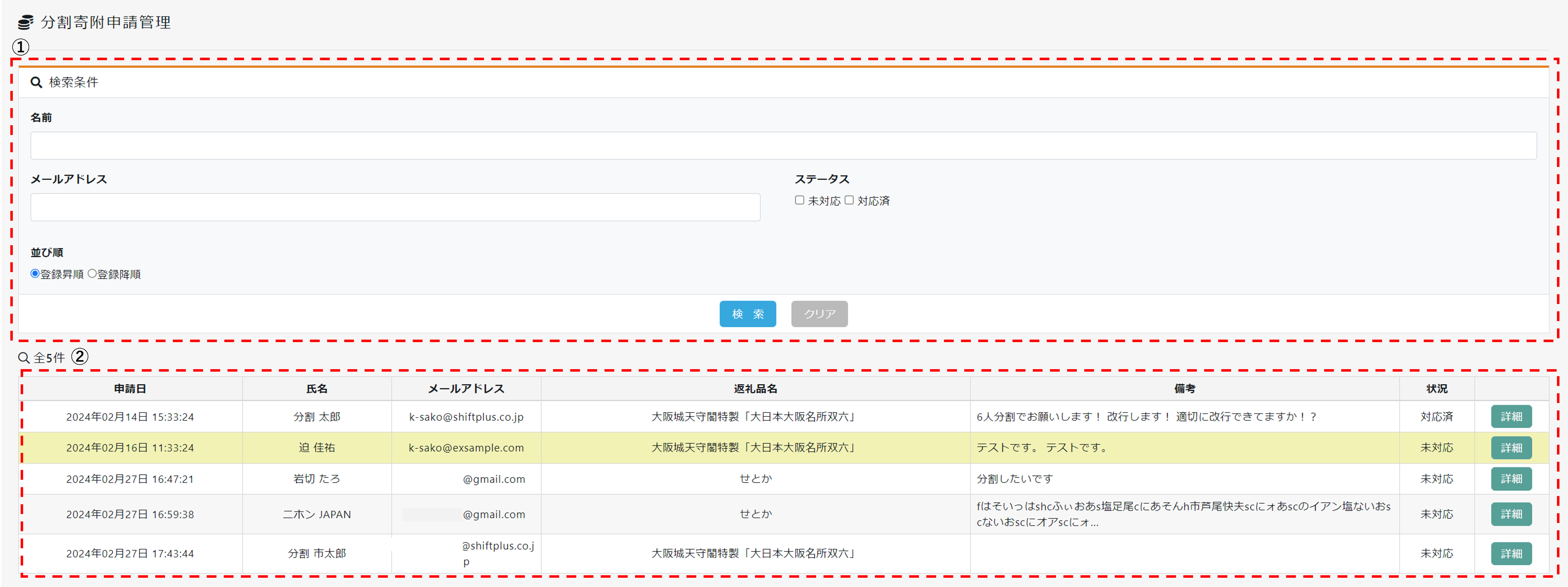Click the 状況 column header

point(1436,389)
